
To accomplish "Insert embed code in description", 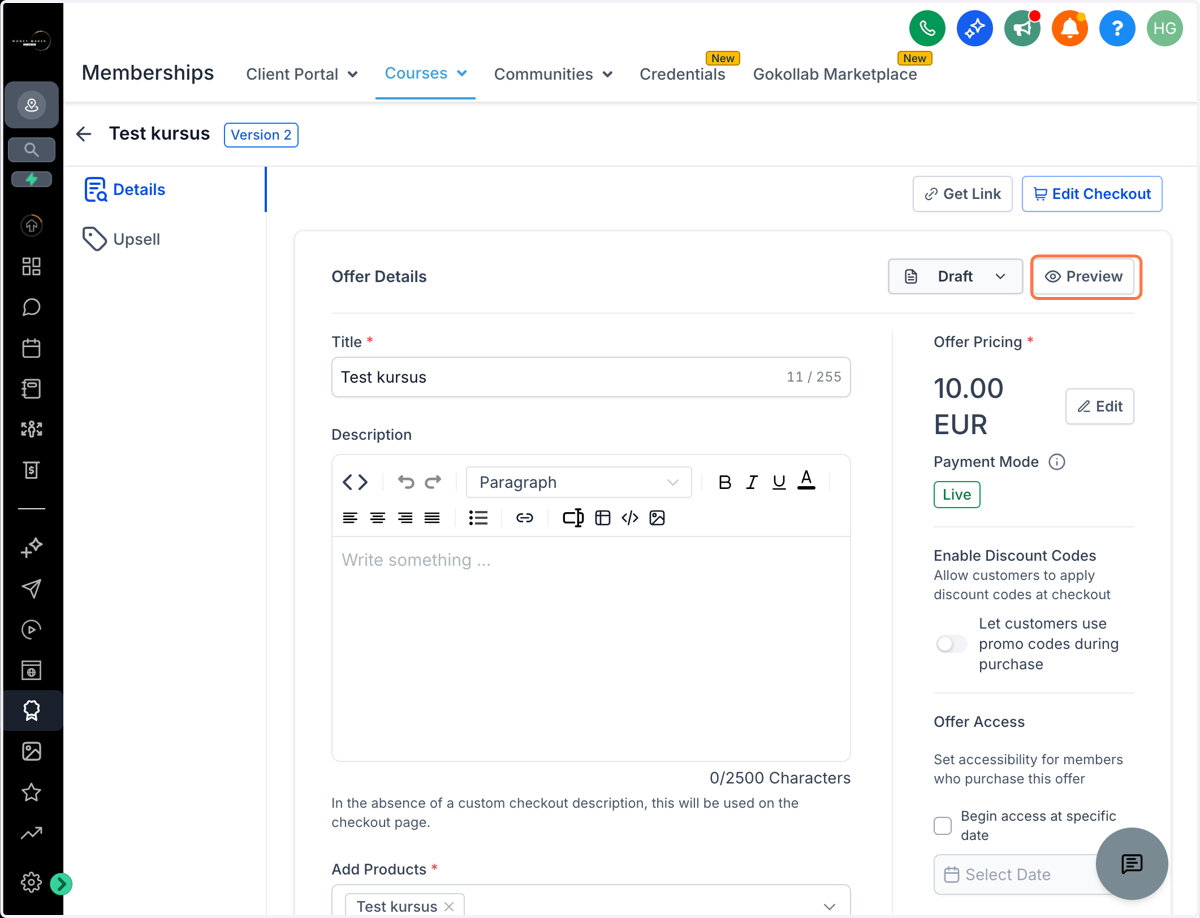I will coord(630,518).
